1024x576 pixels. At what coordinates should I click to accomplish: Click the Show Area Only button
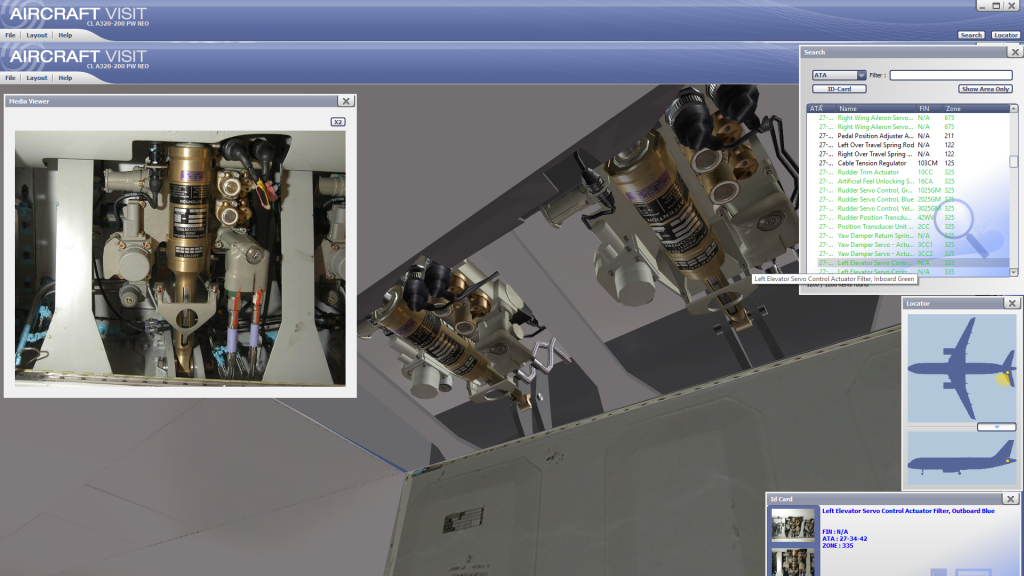pos(985,89)
